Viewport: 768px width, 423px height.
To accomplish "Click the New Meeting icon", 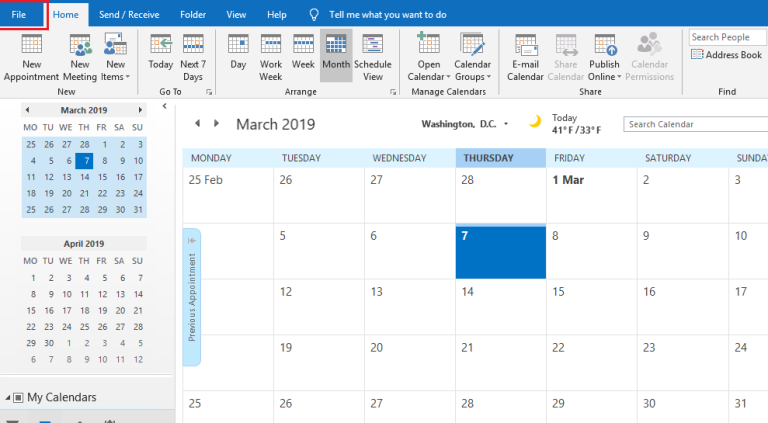I will point(80,57).
